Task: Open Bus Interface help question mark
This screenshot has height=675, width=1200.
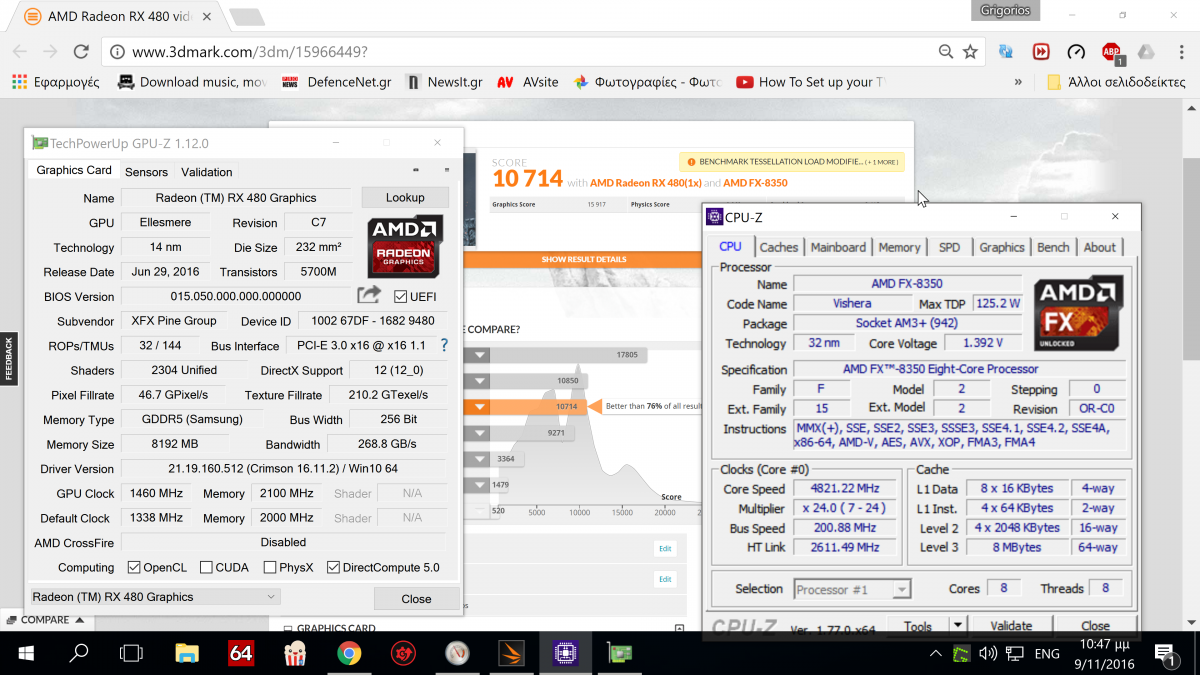Action: click(x=444, y=345)
